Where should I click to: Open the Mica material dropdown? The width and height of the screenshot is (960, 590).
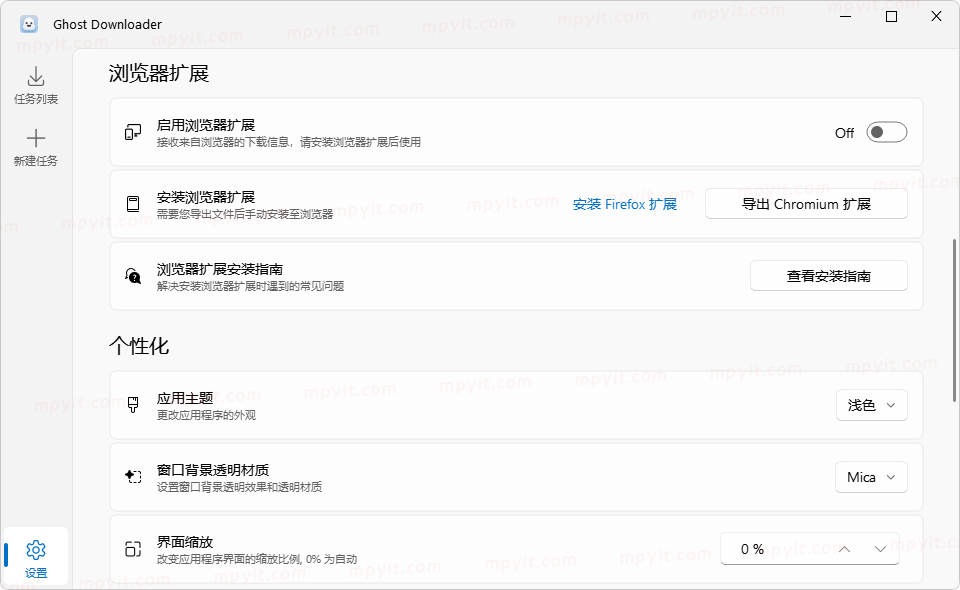click(x=871, y=477)
